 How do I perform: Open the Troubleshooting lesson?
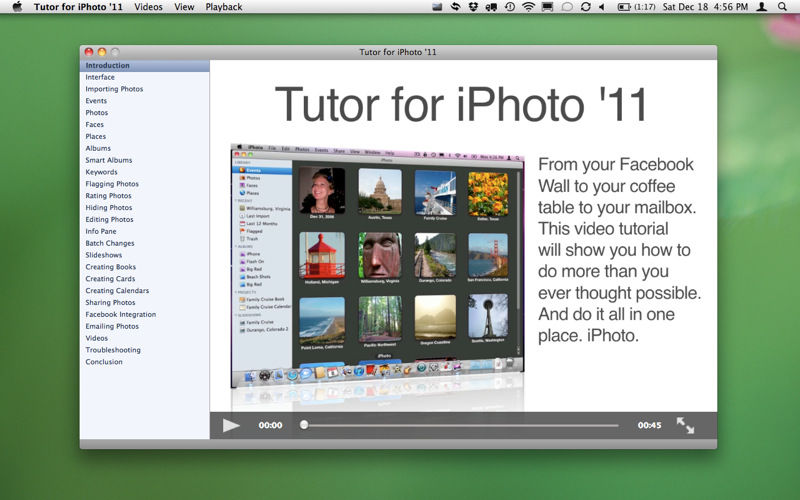144,349
